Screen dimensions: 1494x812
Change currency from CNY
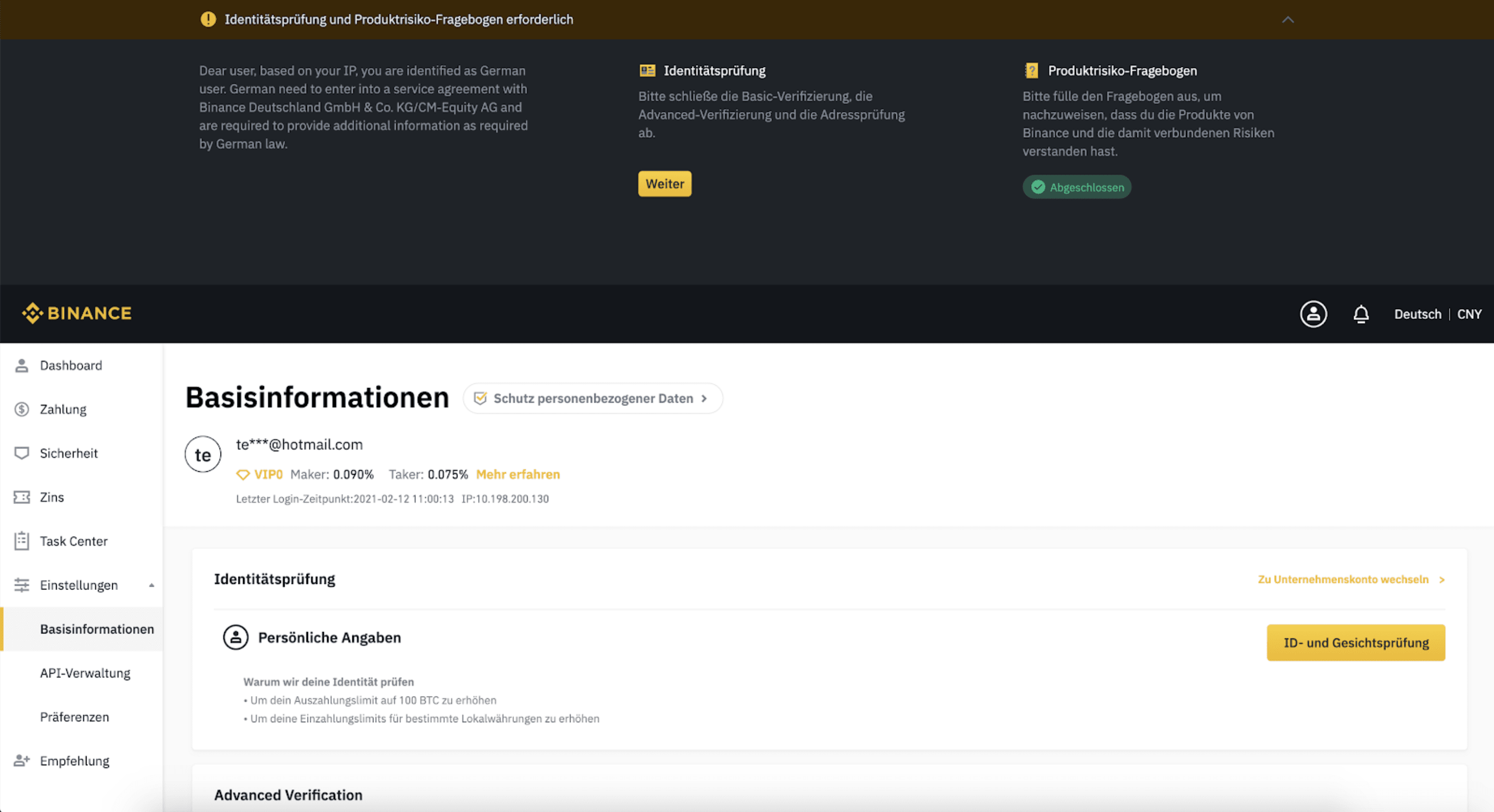coord(1468,314)
